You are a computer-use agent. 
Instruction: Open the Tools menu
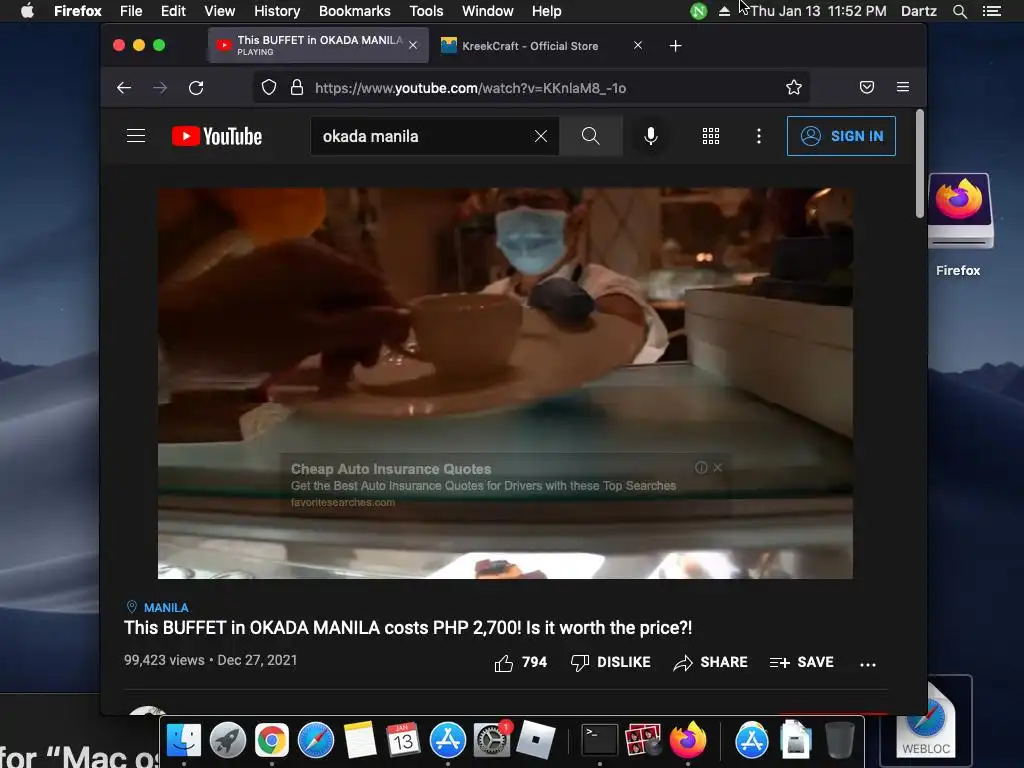click(426, 11)
